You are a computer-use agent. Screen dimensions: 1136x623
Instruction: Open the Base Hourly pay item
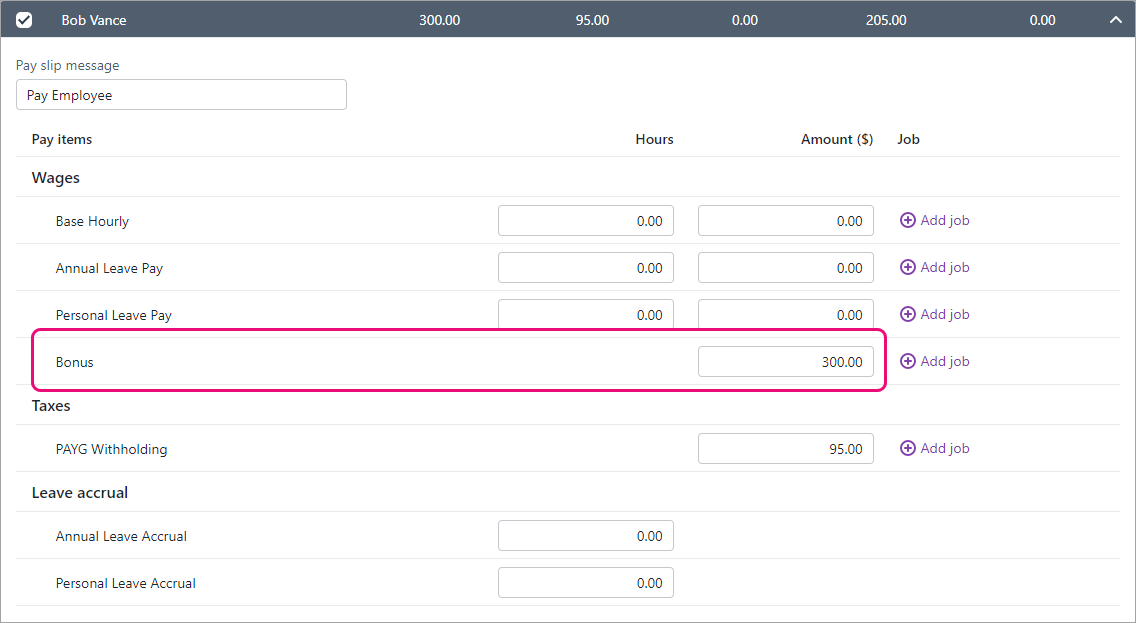(x=92, y=221)
